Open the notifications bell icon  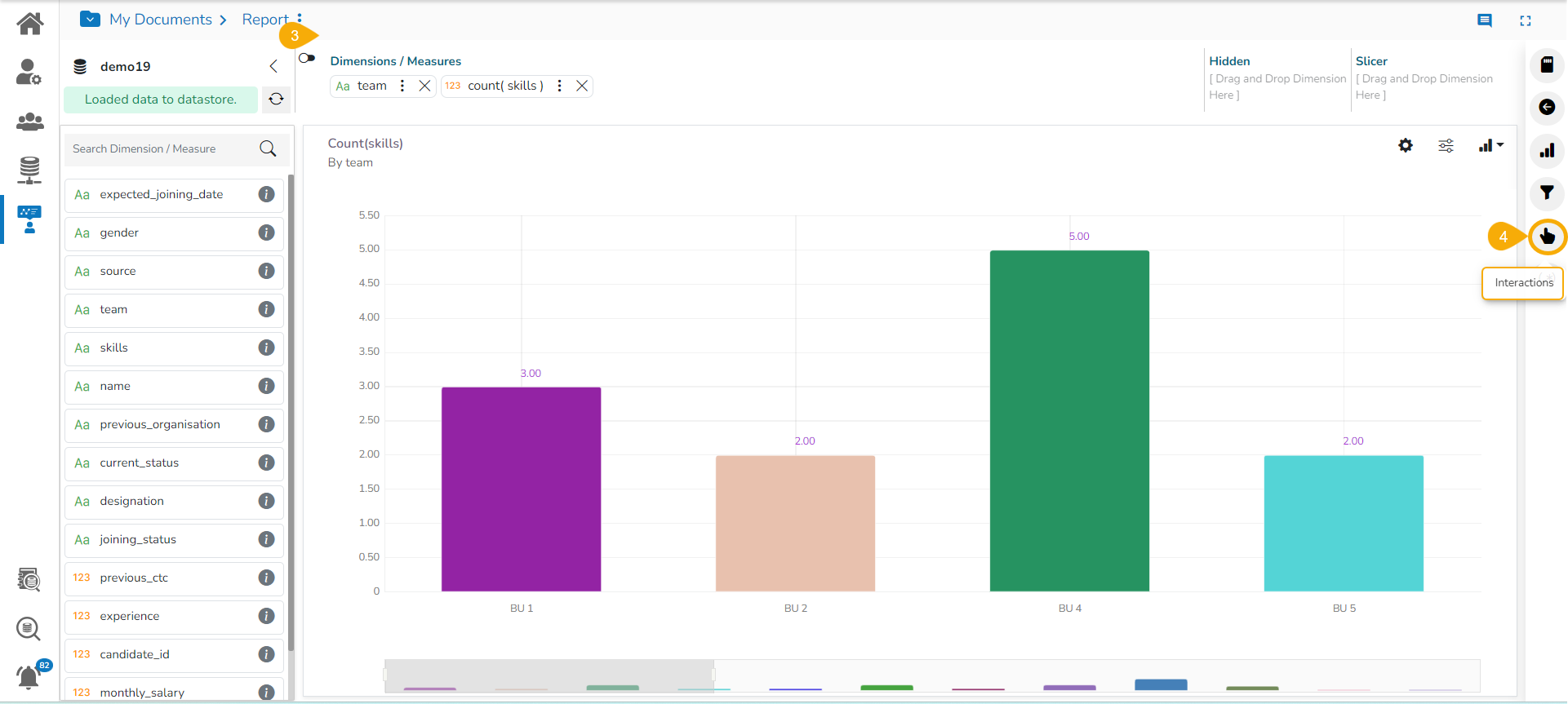coord(29,677)
